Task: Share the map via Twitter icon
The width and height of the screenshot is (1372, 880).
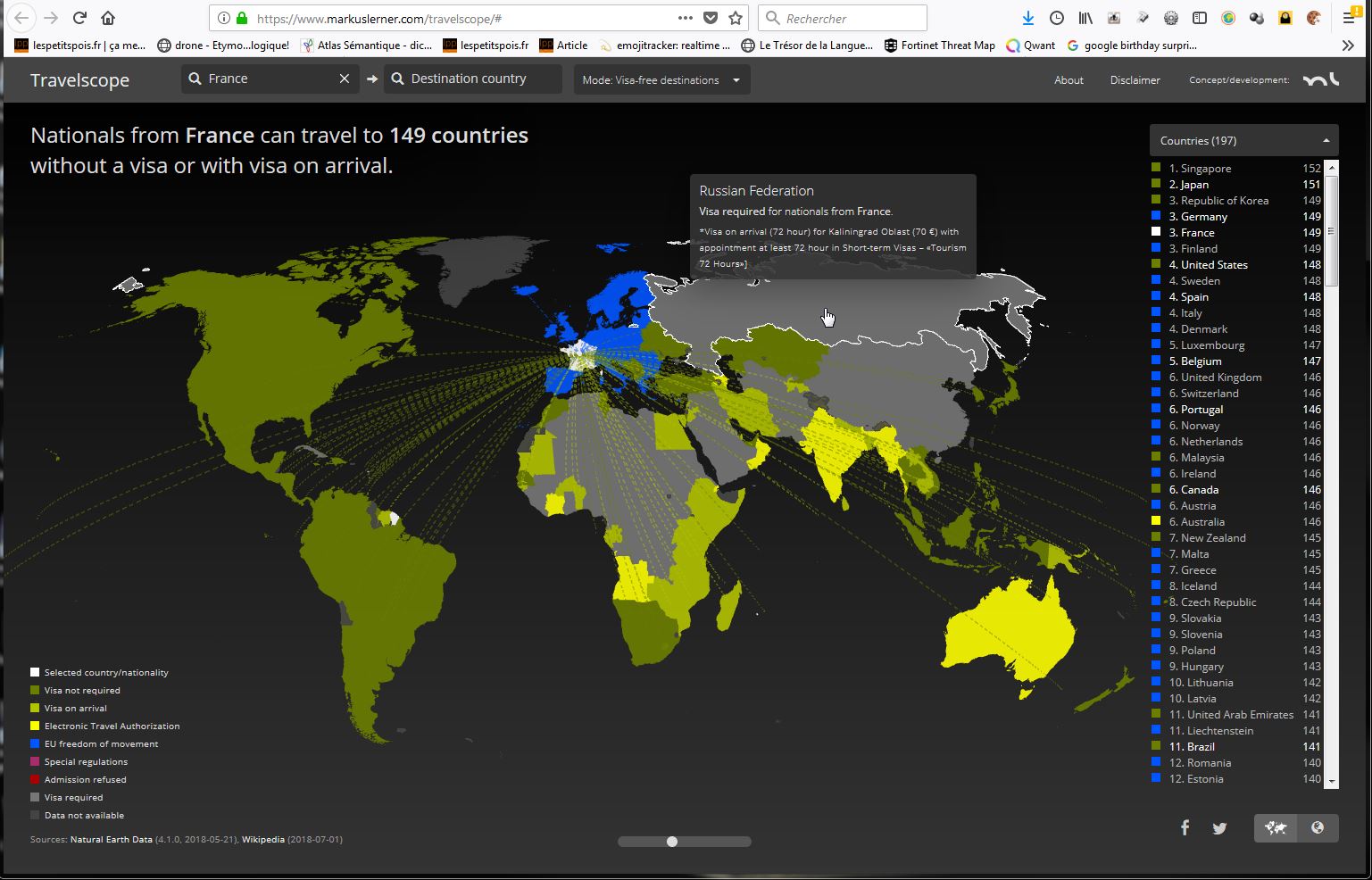Action: (x=1219, y=828)
